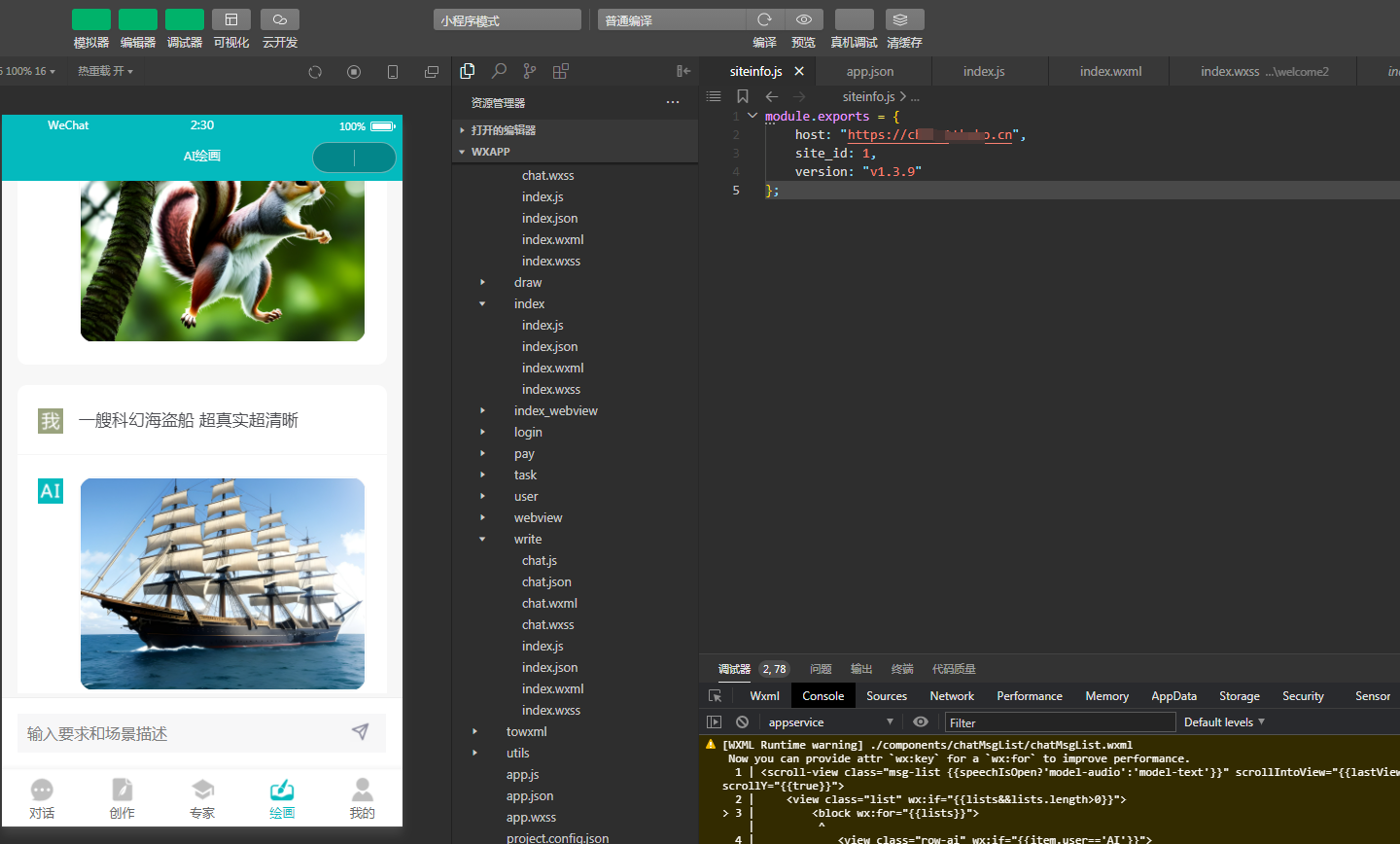
Task: Tap 我的 in the mini program tab bar
Action: coord(362,799)
